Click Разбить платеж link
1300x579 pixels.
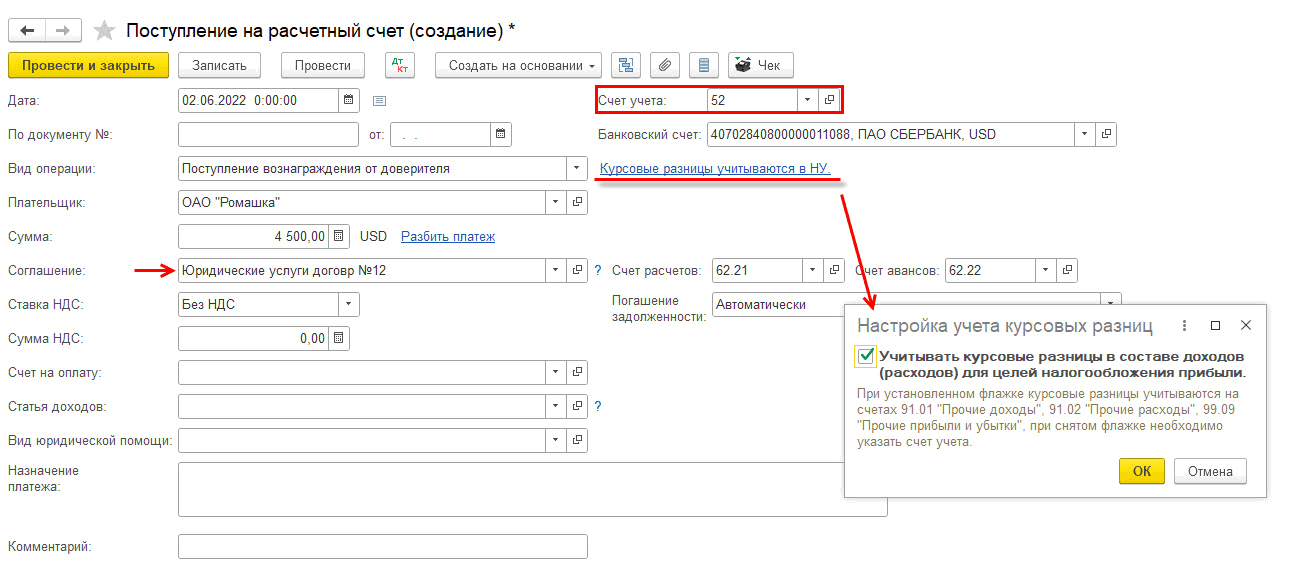(x=448, y=237)
